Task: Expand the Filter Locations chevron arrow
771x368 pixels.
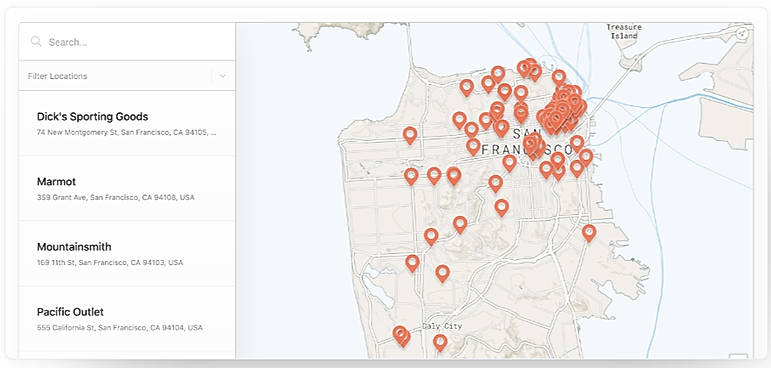Action: click(223, 76)
